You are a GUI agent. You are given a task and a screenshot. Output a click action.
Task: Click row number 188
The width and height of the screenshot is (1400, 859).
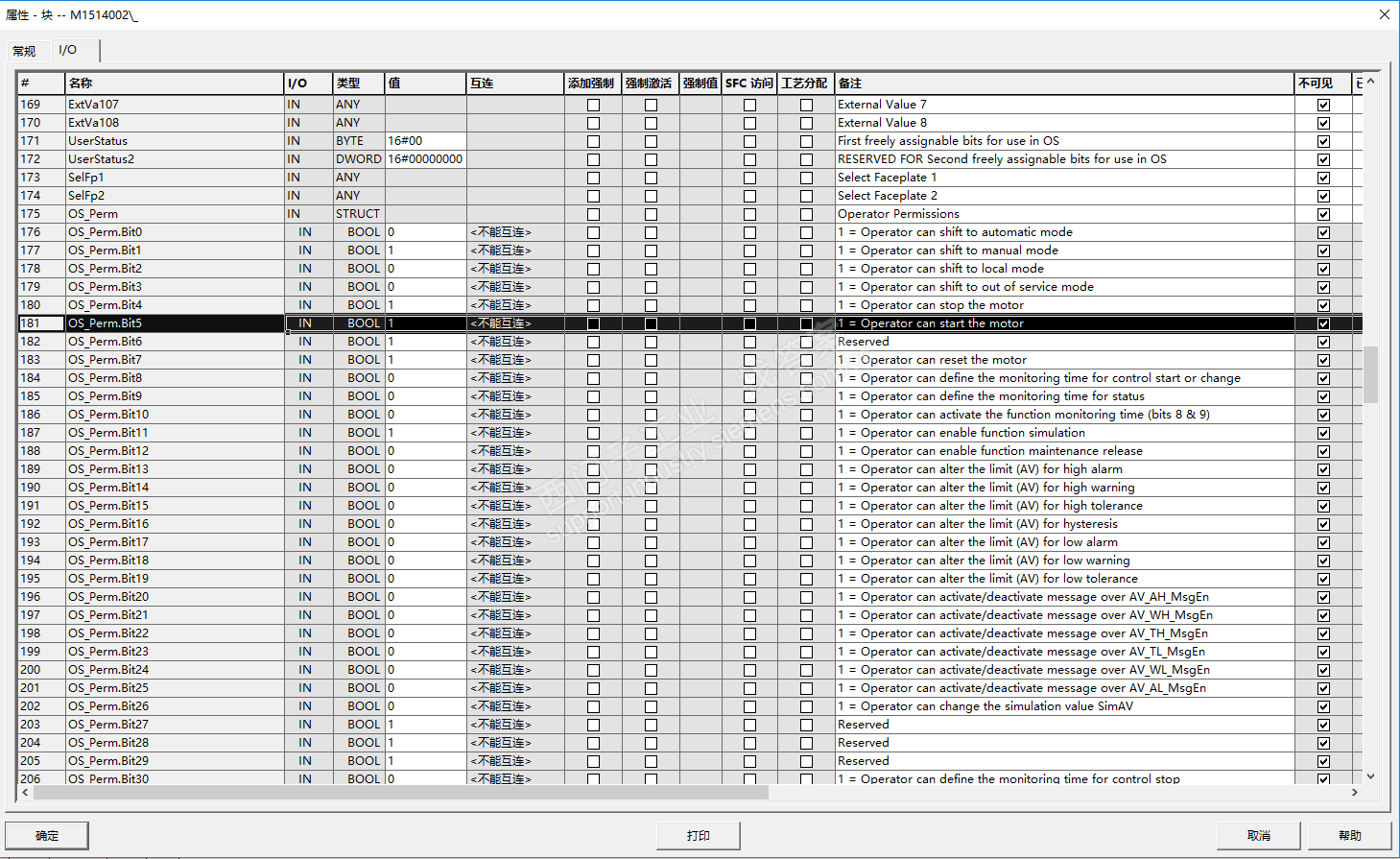click(x=41, y=451)
